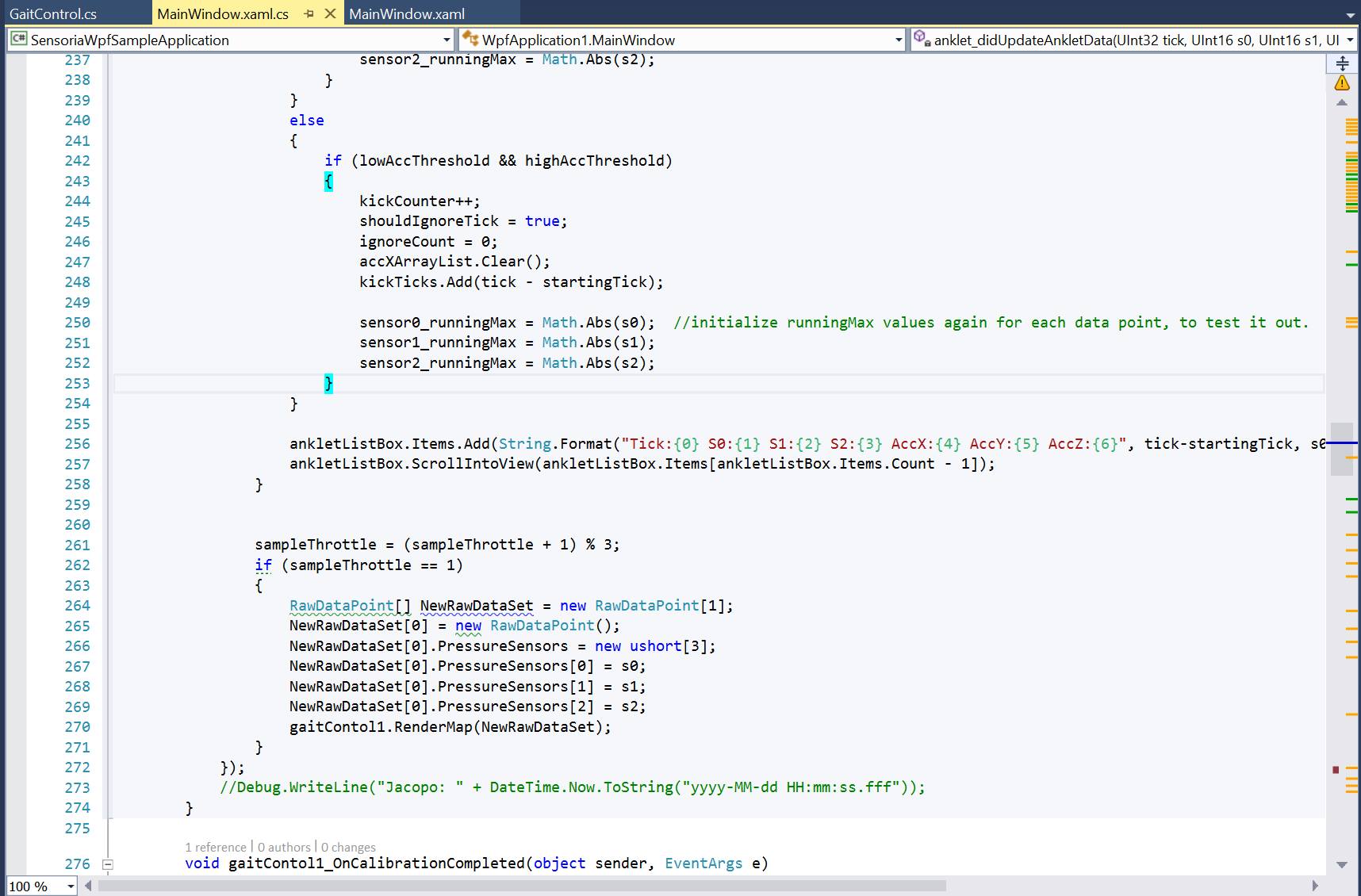Open the MainWindow.xaml tab
Screen dimensions: 1361x896
pos(407,13)
